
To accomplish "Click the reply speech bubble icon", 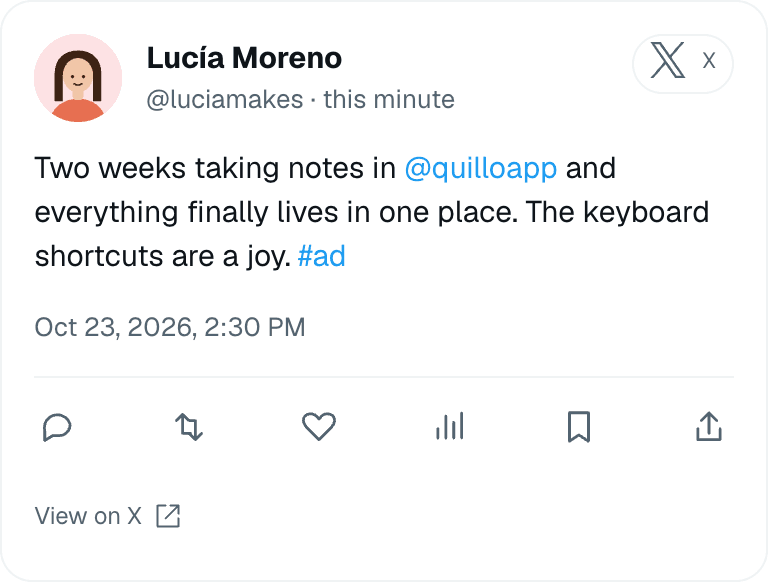I will click(57, 427).
